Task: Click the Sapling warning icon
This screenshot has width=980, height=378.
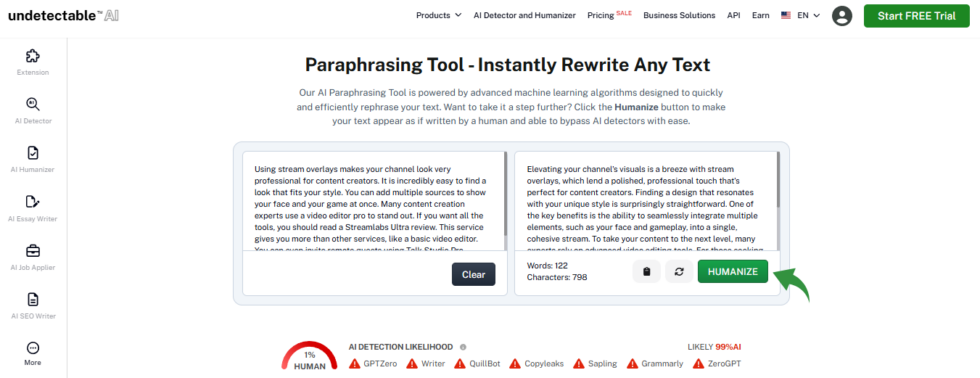Action: click(578, 364)
